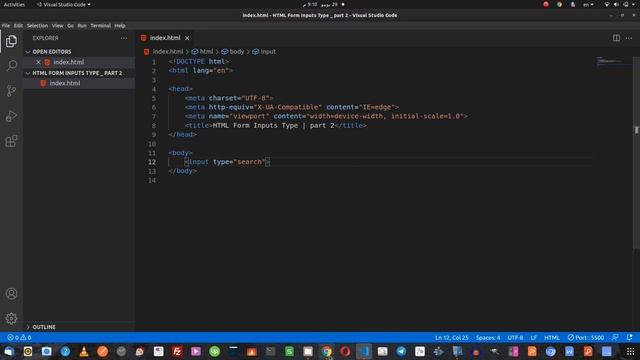Open the network indicator in top bar
640x360 pixels.
[x=607, y=4]
